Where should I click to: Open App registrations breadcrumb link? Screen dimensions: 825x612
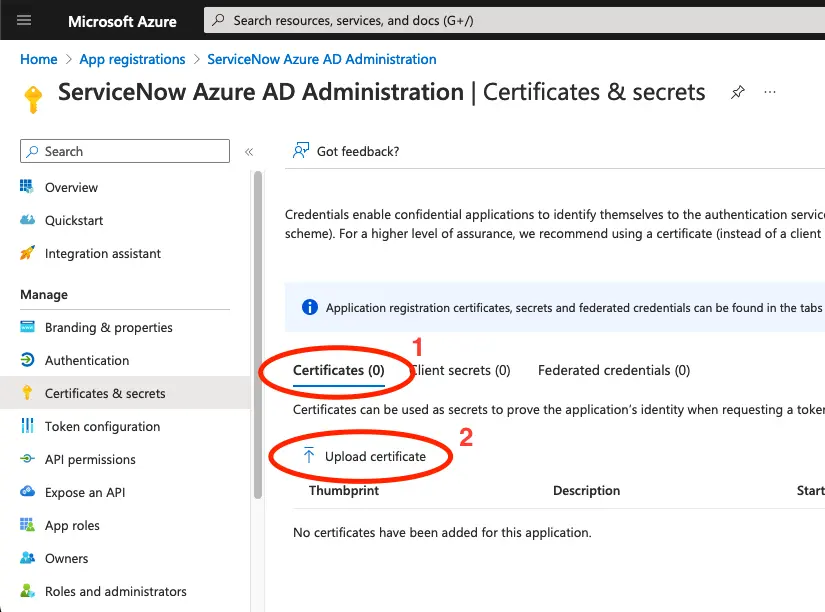pyautogui.click(x=132, y=59)
